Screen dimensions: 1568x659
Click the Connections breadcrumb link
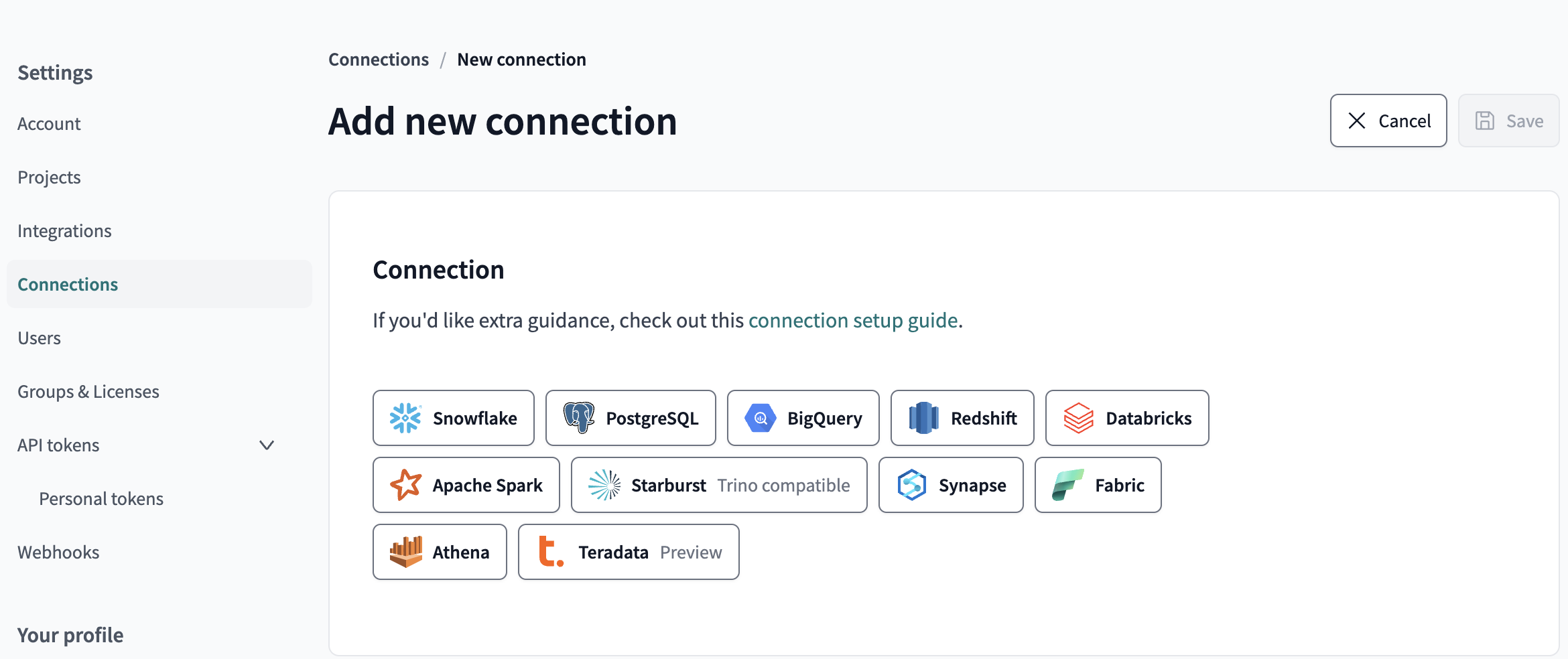[x=379, y=60]
